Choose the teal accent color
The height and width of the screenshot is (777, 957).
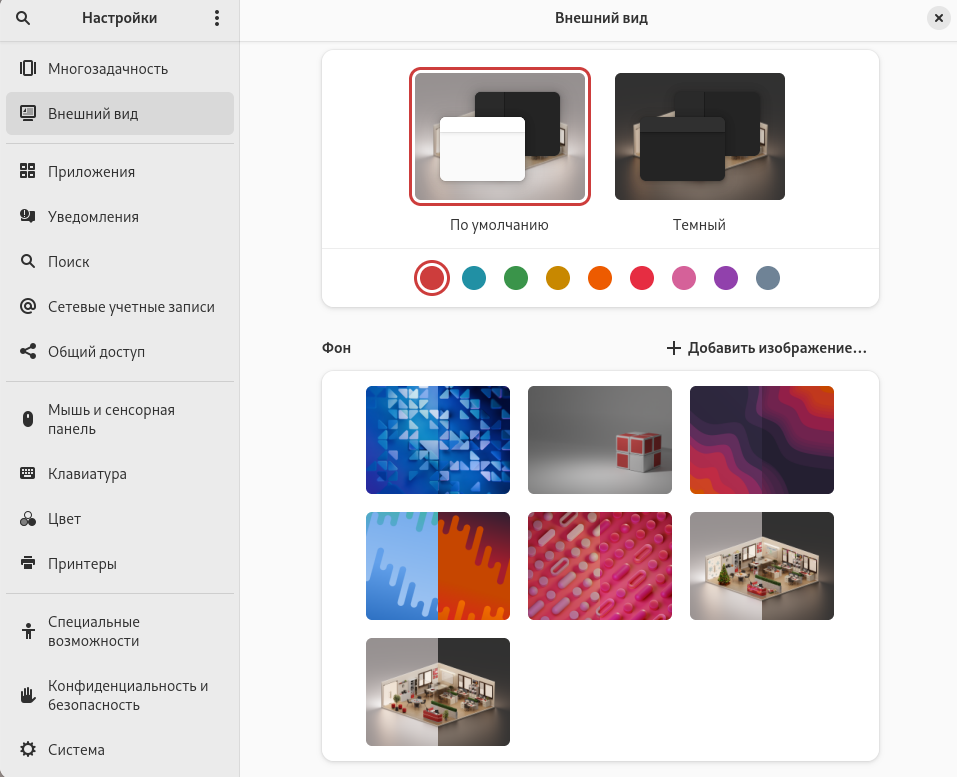tap(474, 278)
